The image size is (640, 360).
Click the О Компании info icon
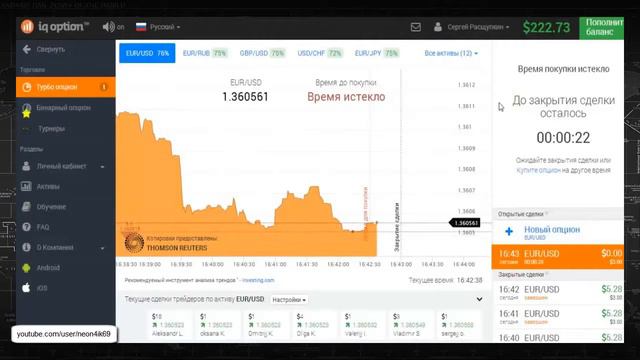coord(26,247)
